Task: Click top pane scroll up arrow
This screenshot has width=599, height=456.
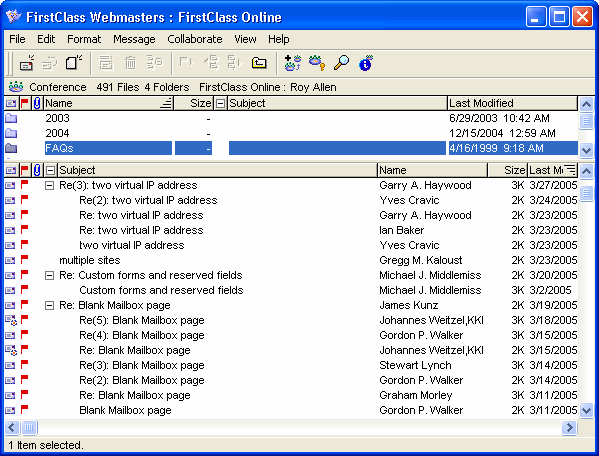Action: click(x=586, y=104)
